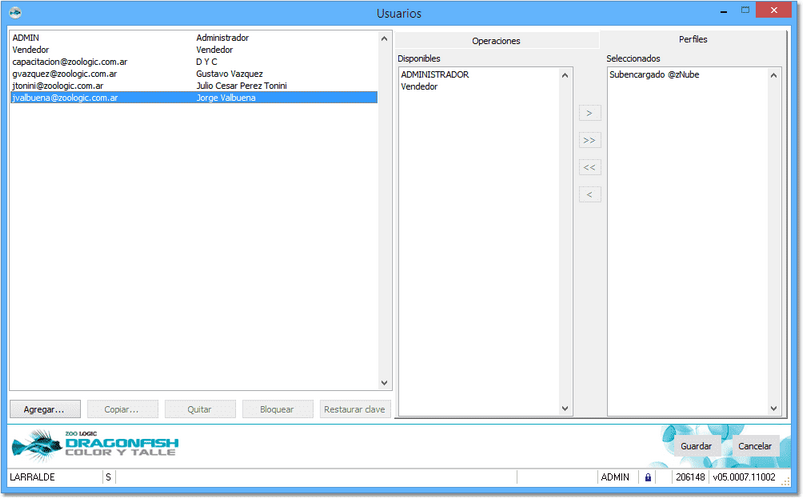The width and height of the screenshot is (803, 499).
Task: Click the name Gustavo Vazquez
Action: 229,74
